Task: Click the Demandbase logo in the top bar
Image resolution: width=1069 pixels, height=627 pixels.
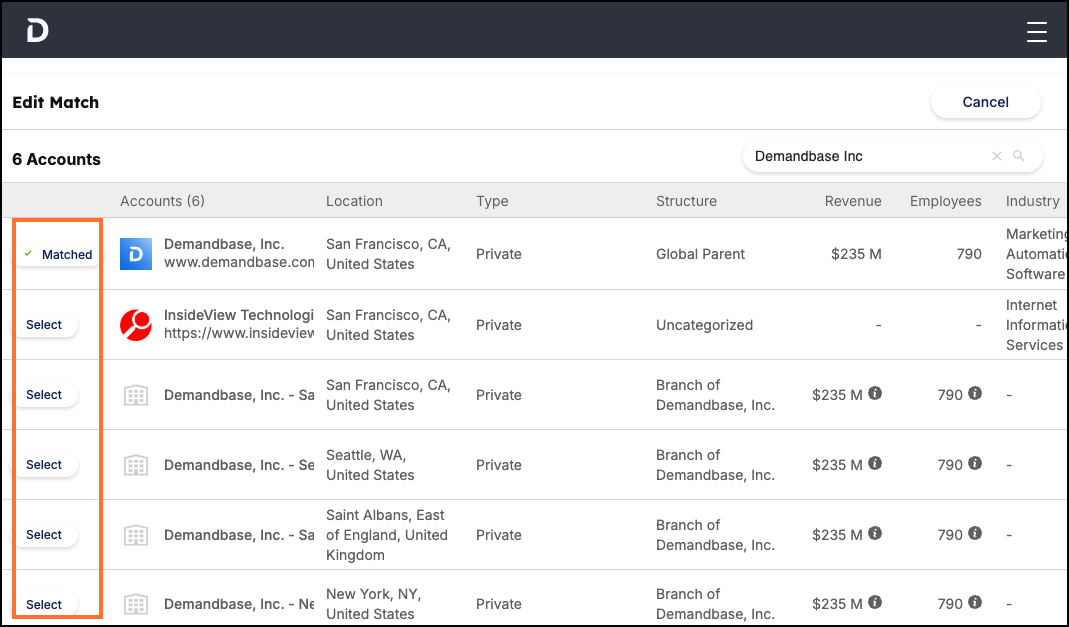Action: 37,31
